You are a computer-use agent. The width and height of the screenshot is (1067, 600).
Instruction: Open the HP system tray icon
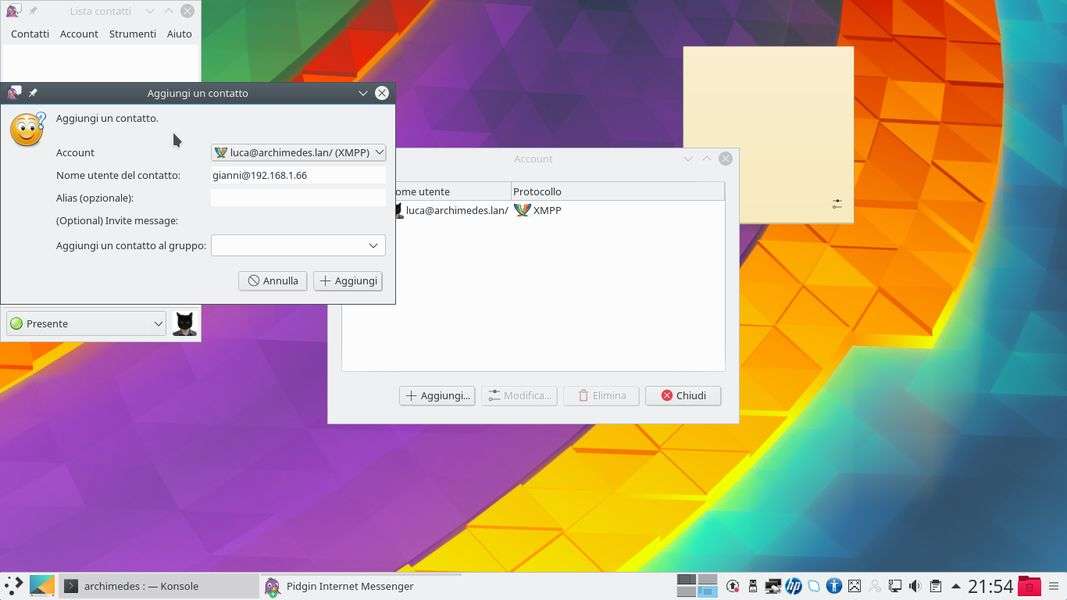pyautogui.click(x=793, y=586)
